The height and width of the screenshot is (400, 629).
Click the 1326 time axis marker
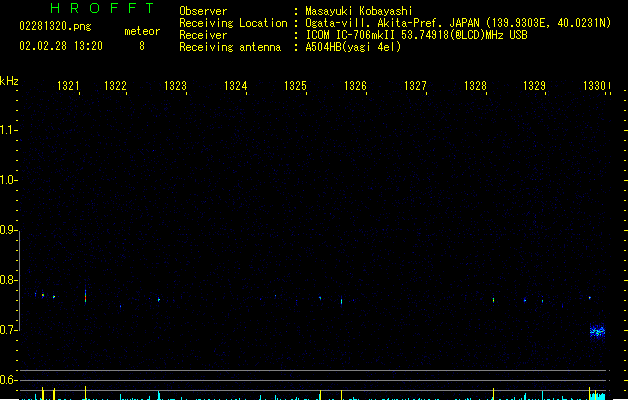355,86
